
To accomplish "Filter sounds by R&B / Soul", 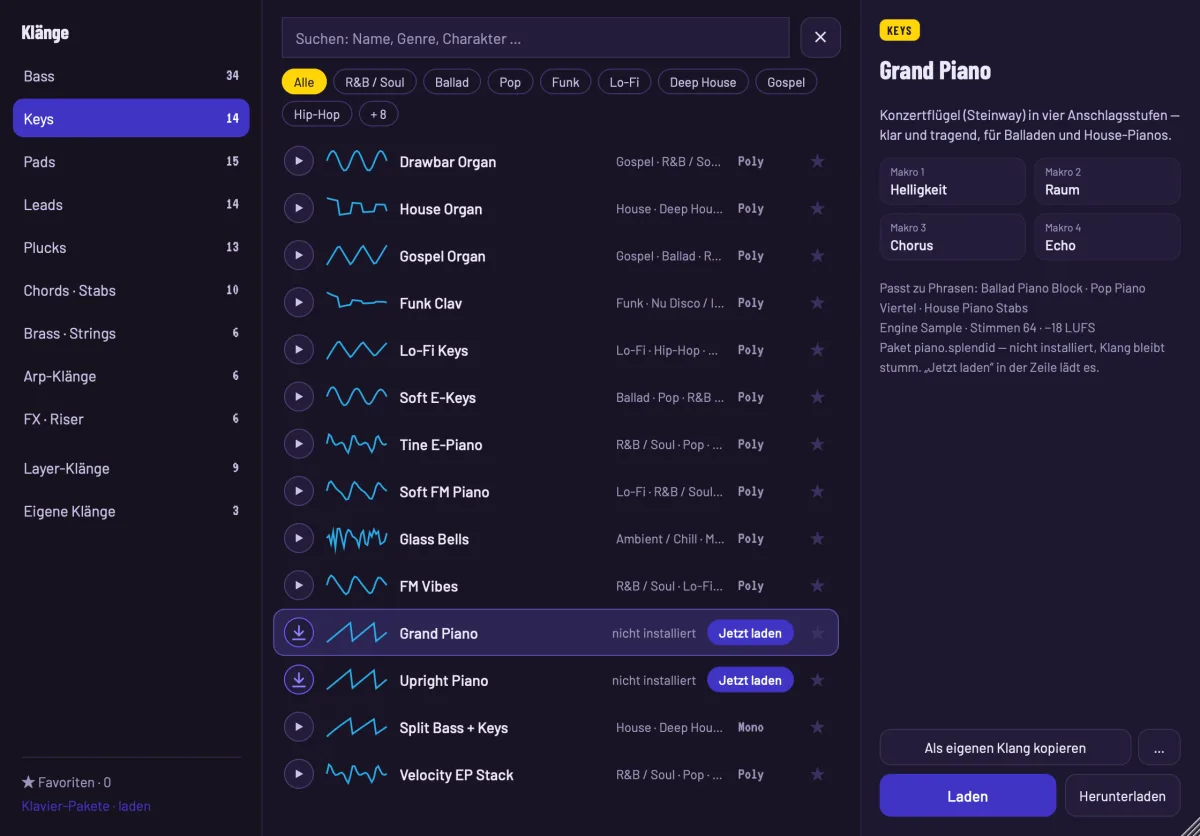I will click(375, 82).
